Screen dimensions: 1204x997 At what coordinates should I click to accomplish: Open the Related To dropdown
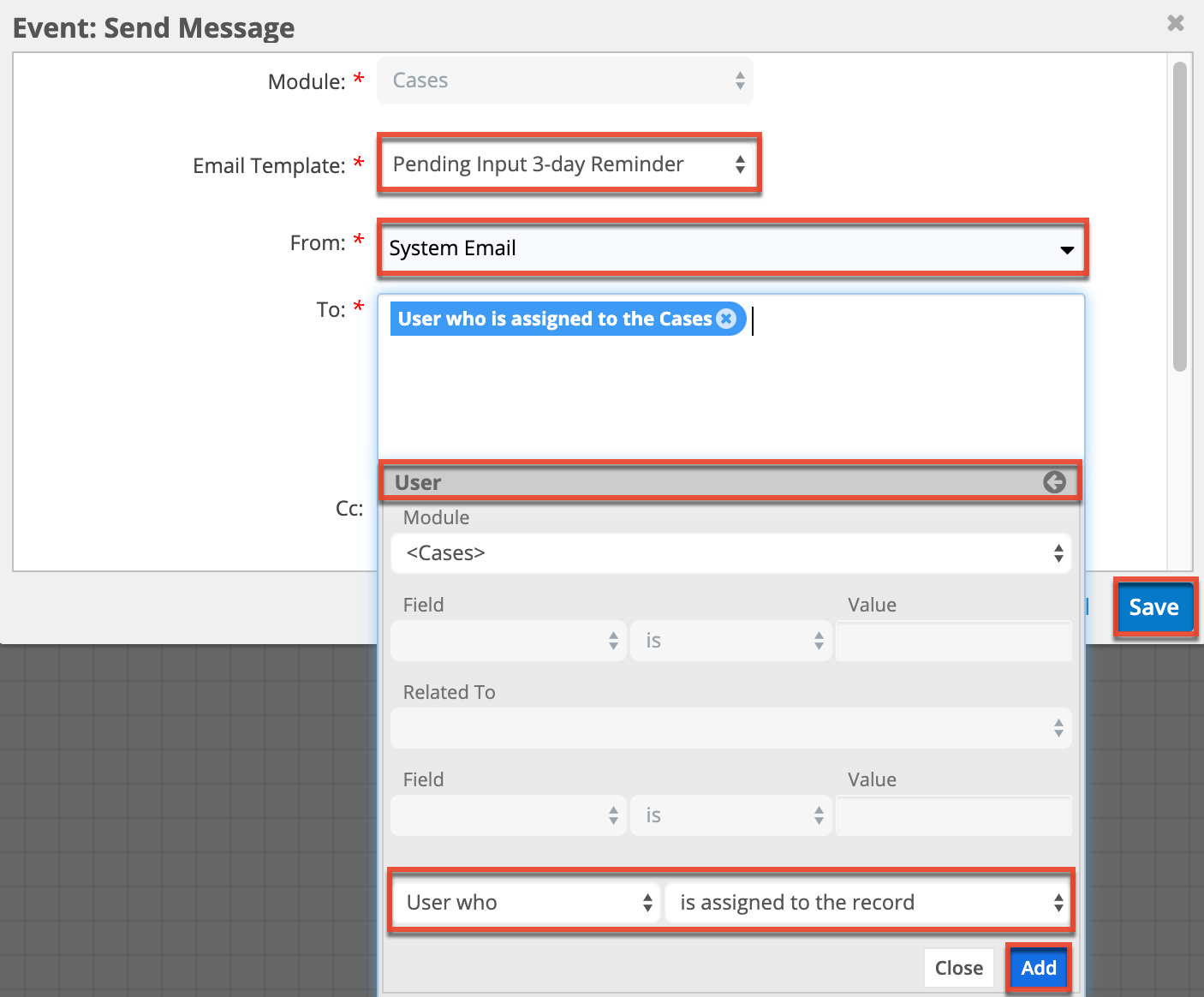pos(731,728)
